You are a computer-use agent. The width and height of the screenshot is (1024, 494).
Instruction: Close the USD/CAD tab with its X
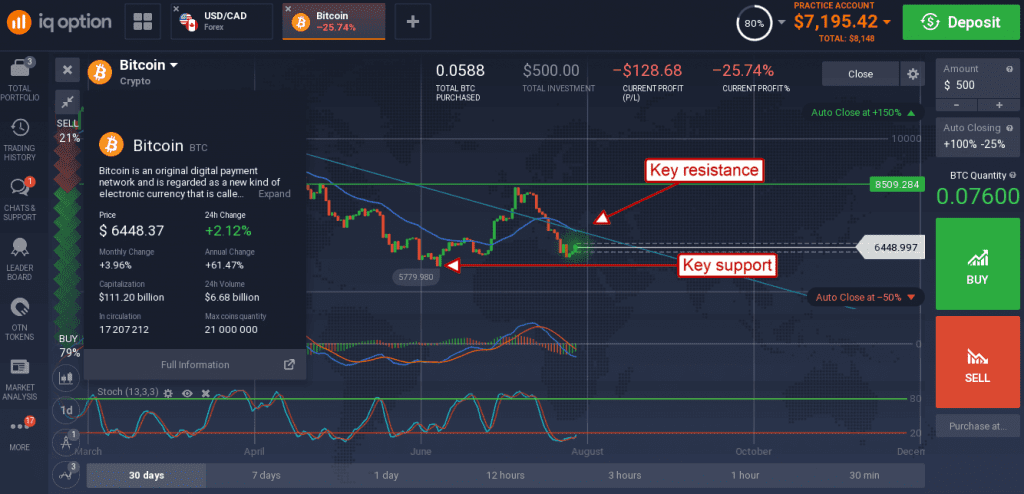click(176, 9)
